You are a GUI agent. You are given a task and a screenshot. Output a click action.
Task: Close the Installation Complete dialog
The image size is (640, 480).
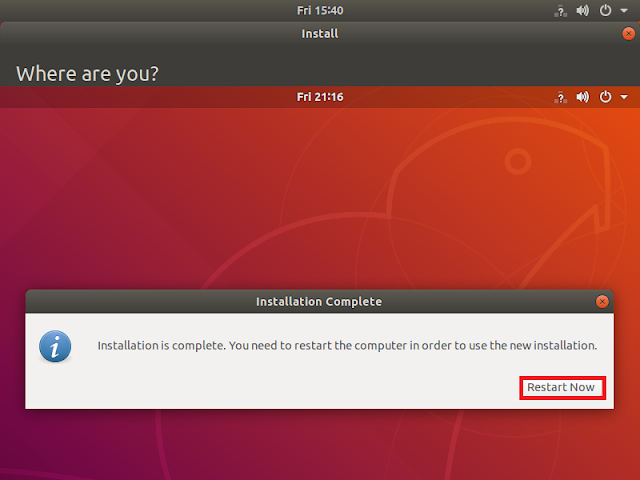pyautogui.click(x=602, y=301)
